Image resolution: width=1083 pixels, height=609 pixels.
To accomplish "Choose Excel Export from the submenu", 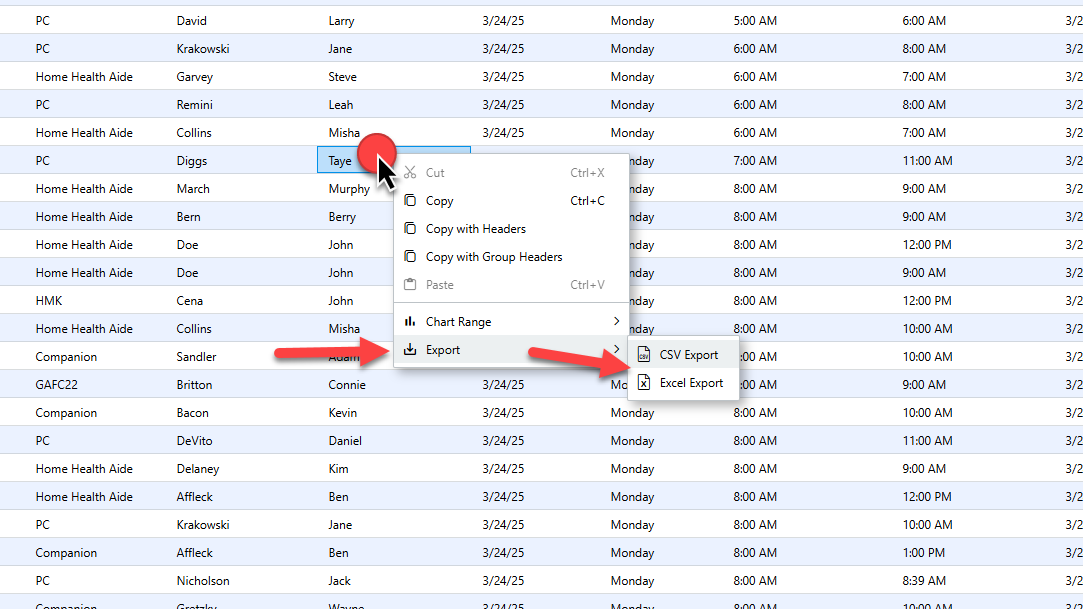I will [x=691, y=383].
